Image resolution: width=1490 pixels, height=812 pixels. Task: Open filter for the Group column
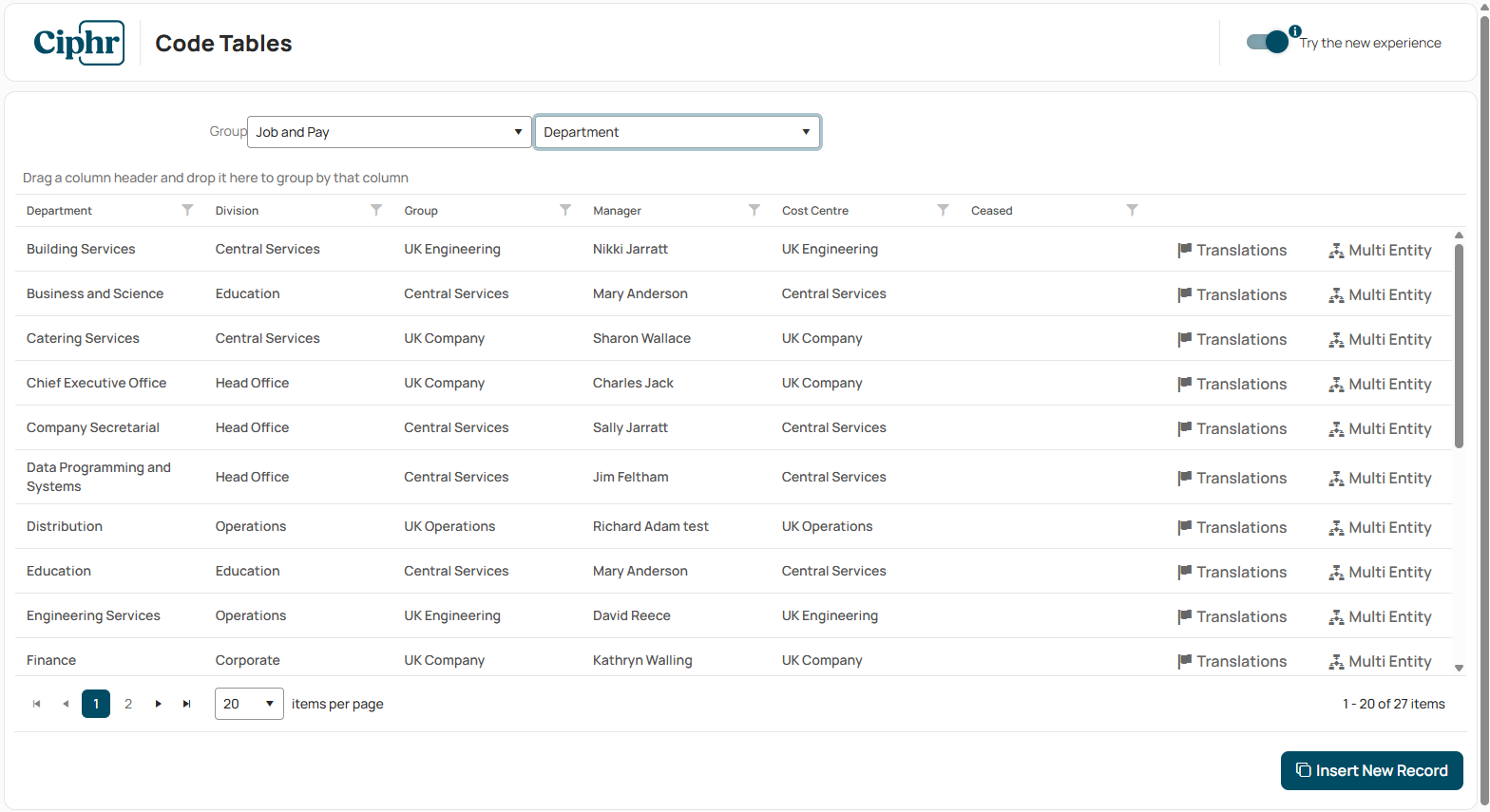click(565, 210)
